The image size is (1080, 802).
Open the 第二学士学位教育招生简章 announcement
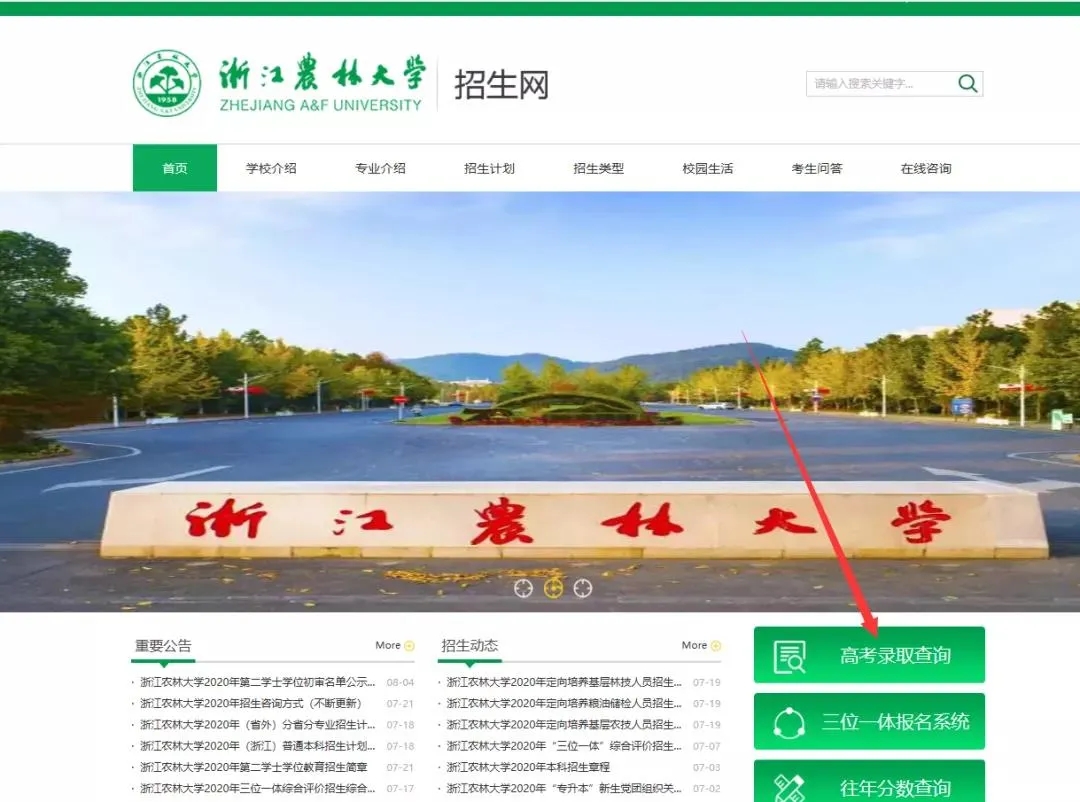253,767
